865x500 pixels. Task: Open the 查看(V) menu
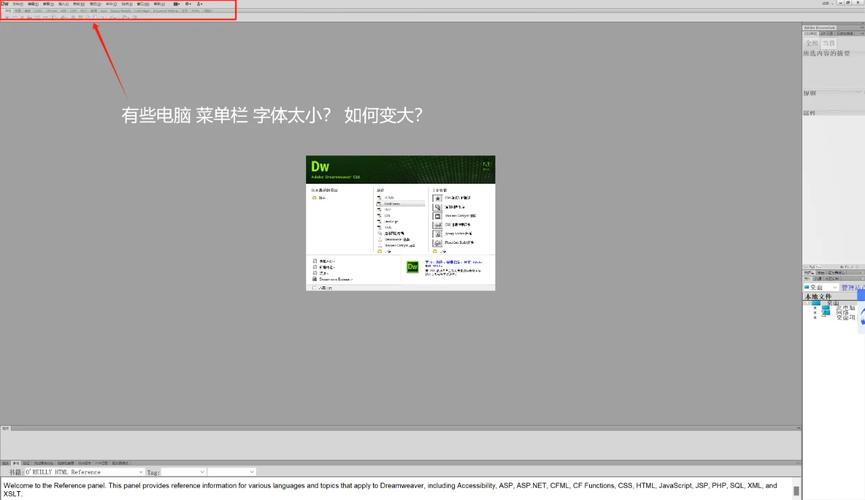[x=48, y=4]
